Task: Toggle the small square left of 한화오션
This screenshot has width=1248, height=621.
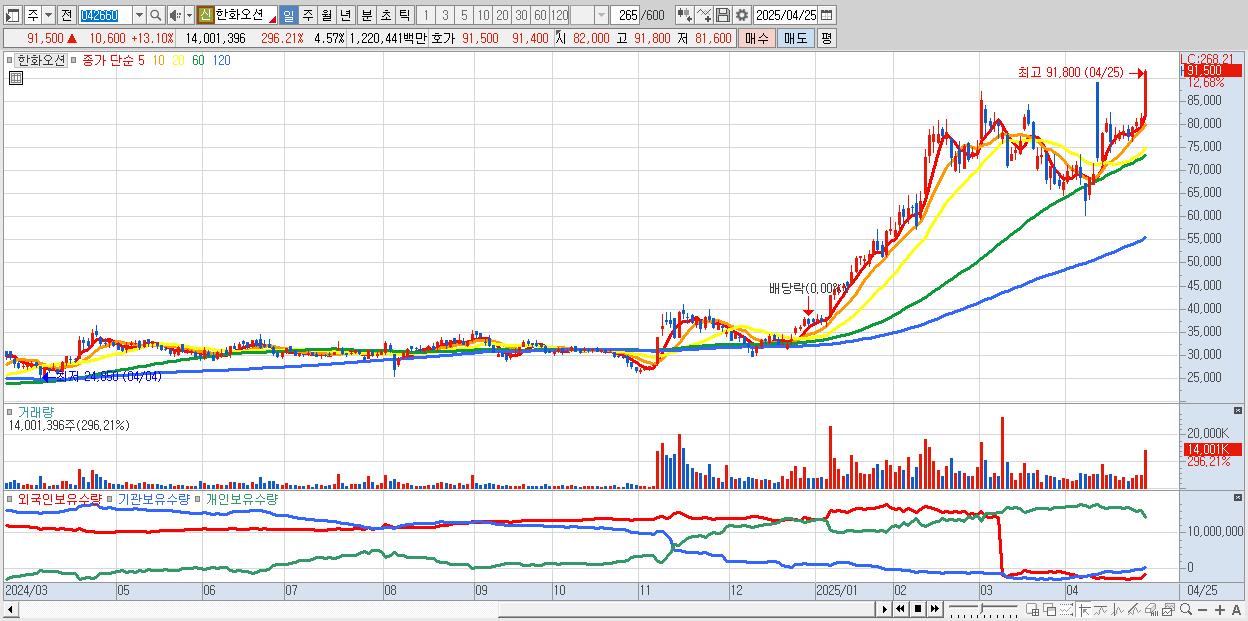Action: [x=12, y=60]
